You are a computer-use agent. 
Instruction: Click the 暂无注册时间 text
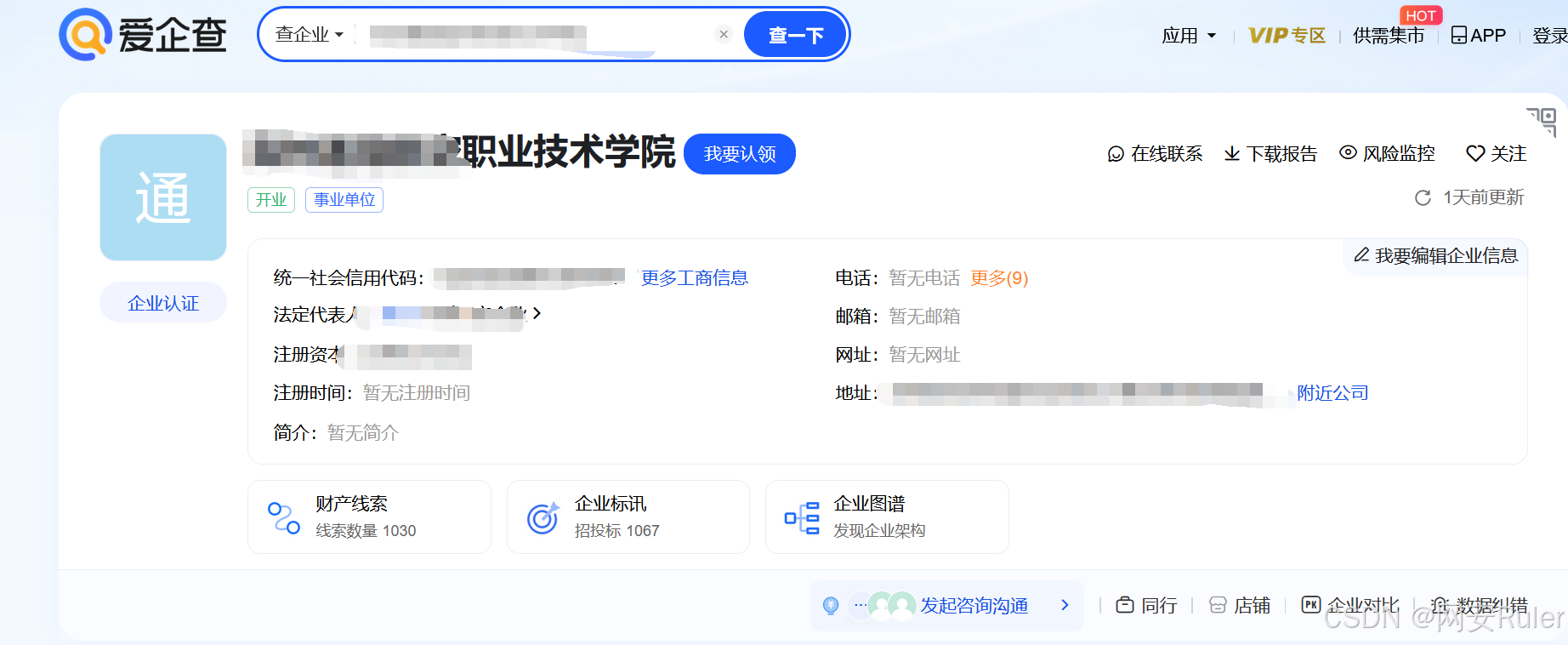[x=417, y=393]
